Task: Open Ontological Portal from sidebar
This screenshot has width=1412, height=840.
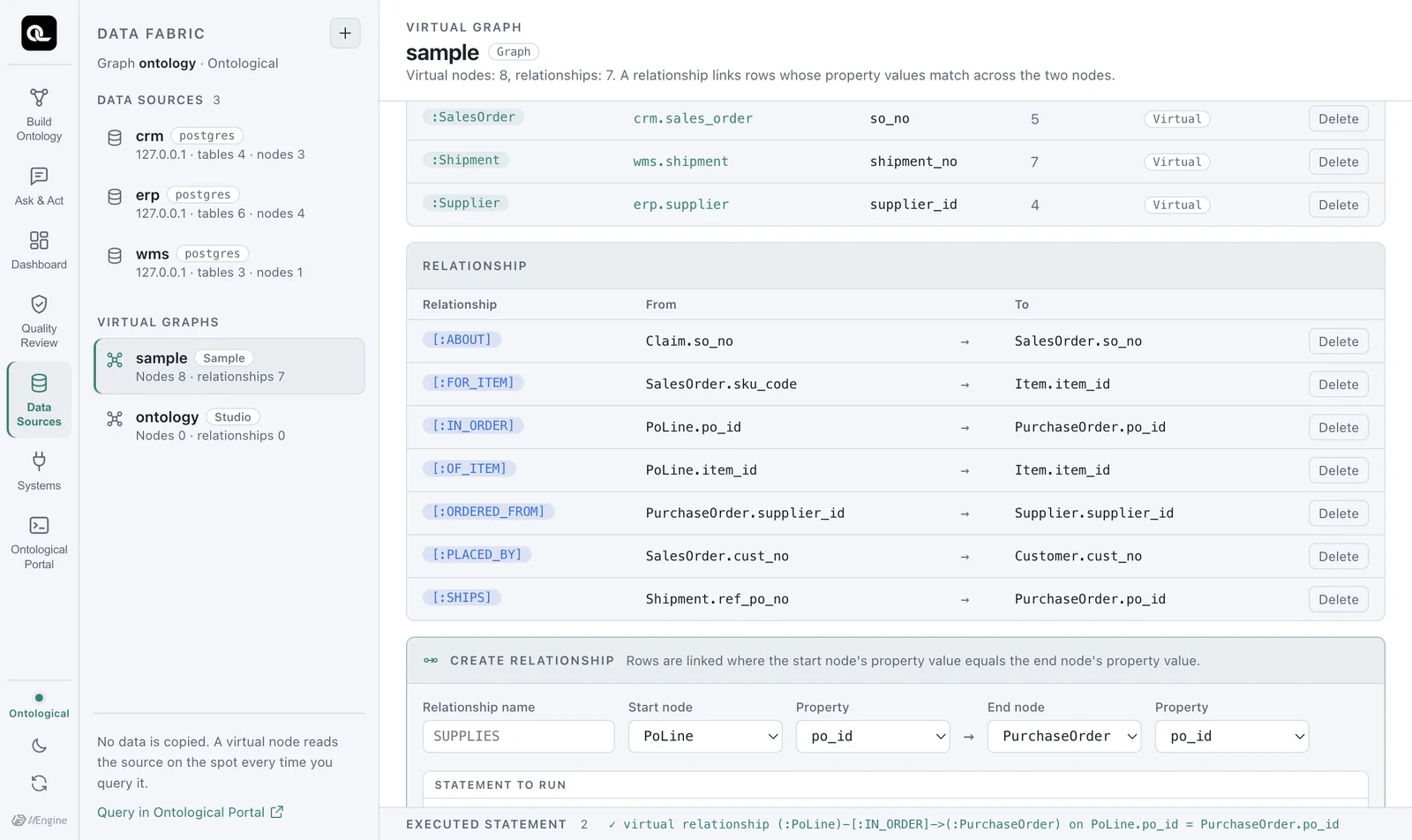Action: [x=39, y=543]
